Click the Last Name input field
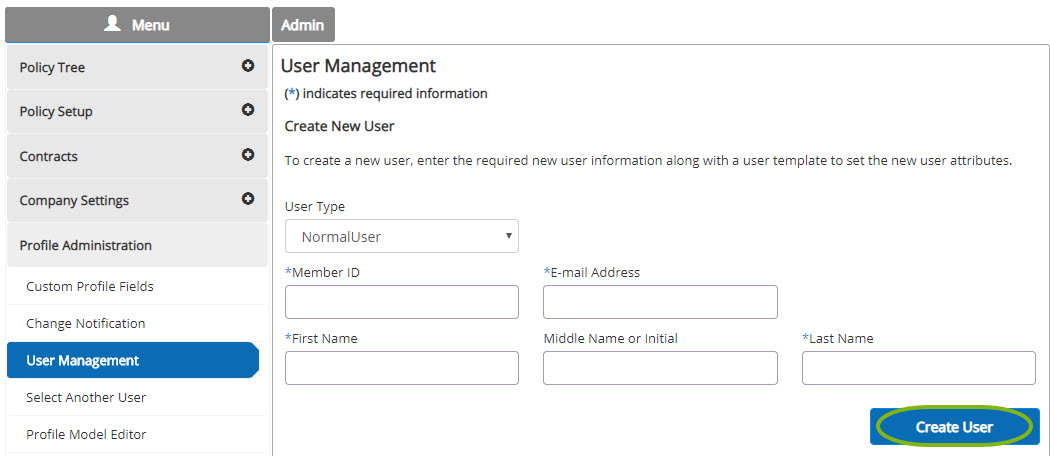1050x456 pixels. coord(918,368)
